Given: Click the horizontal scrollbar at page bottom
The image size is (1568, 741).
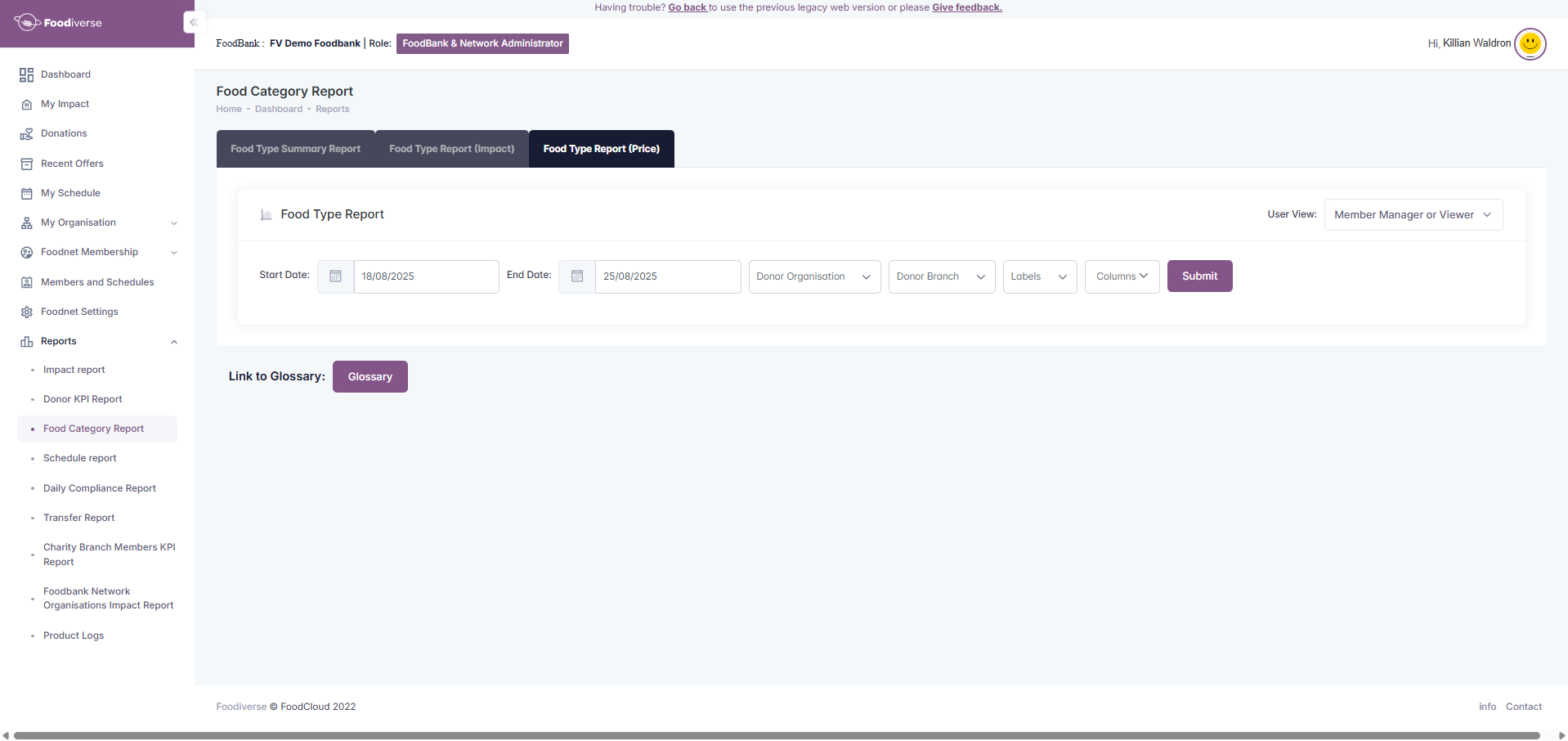Looking at the screenshot, I should point(777,735).
